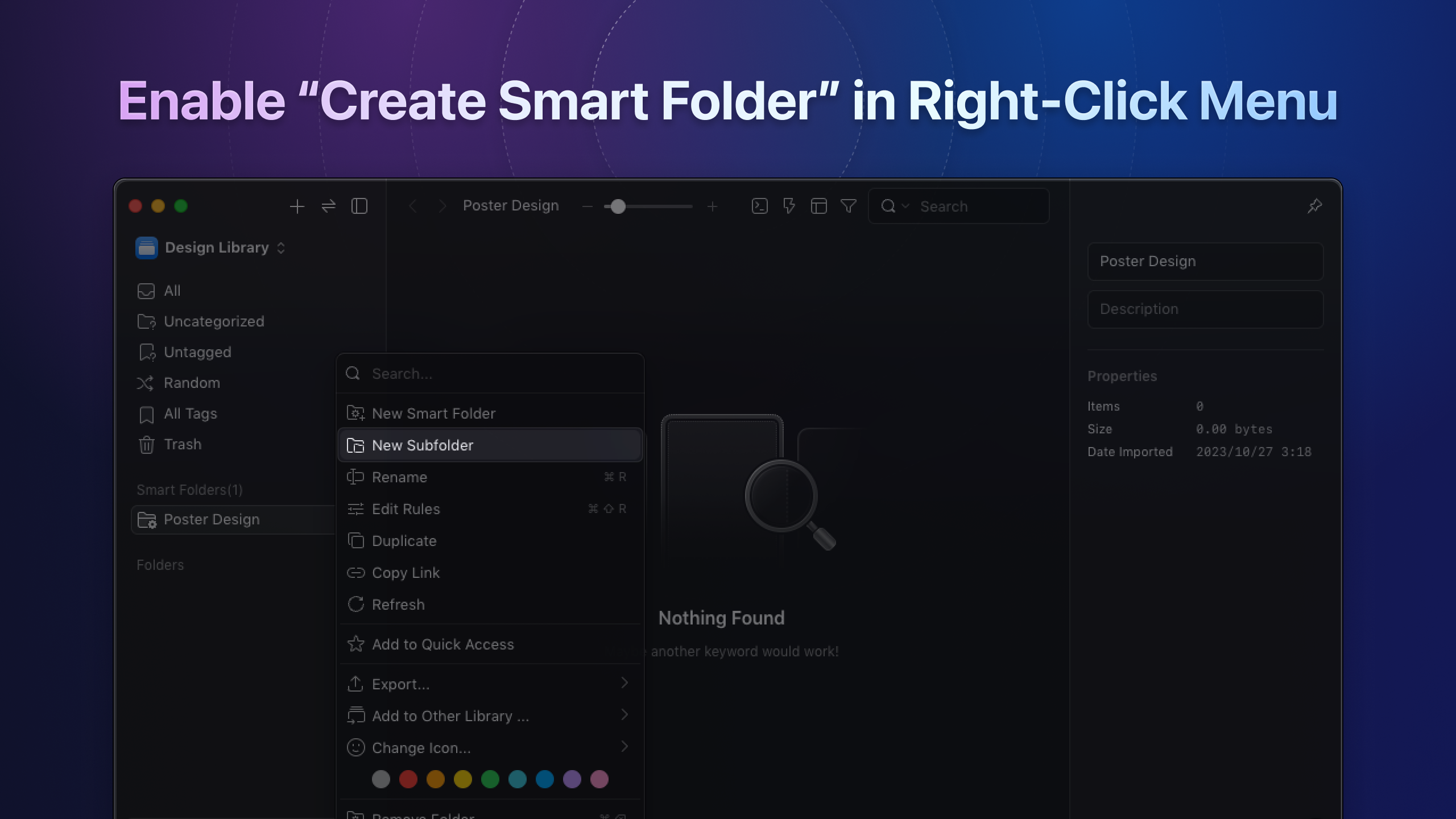Screen dimensions: 1456x819
Task: Open the layout view icon in toolbar
Action: (818, 206)
